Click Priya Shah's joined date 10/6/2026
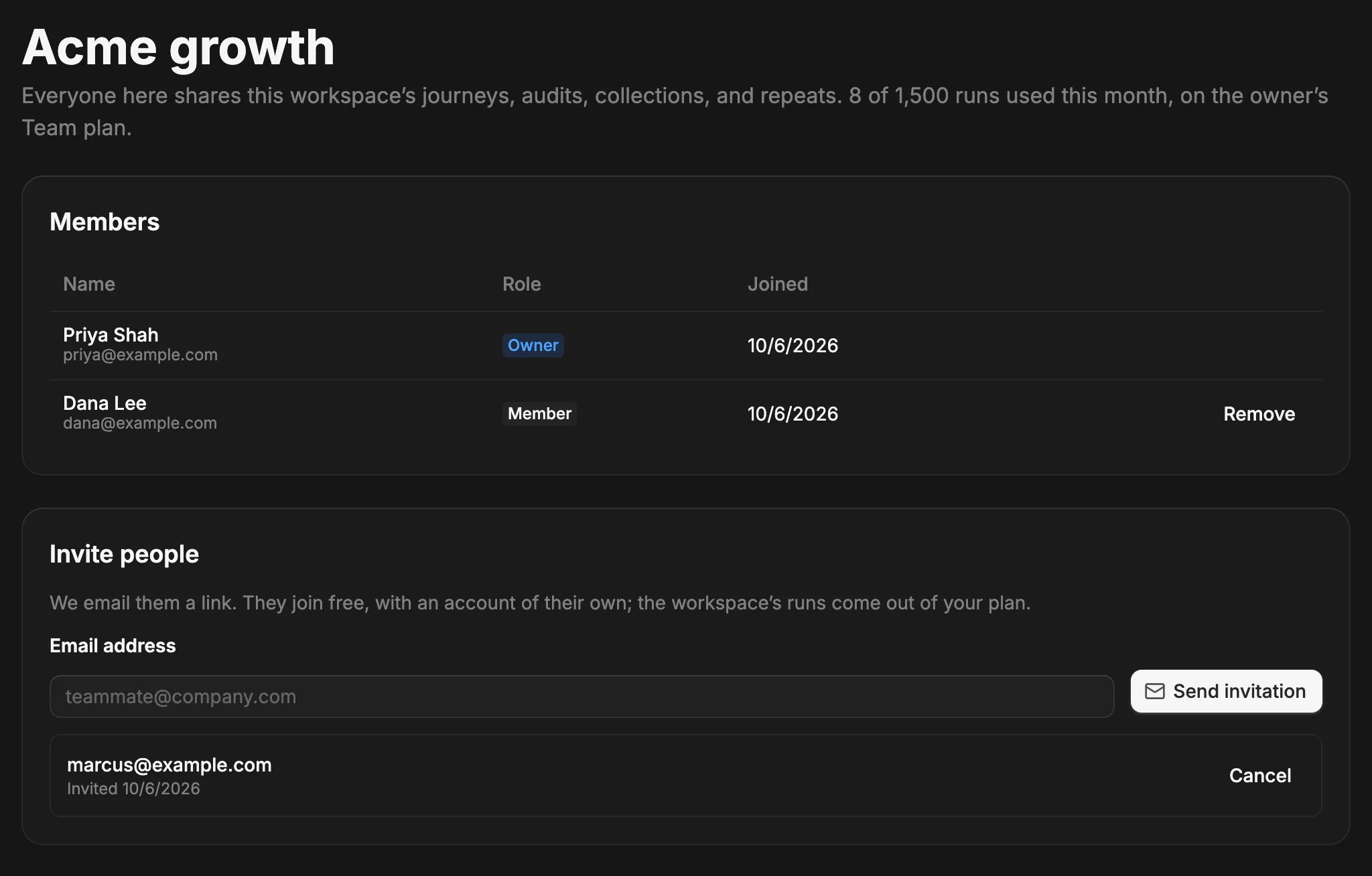This screenshot has height=876, width=1372. tap(793, 346)
